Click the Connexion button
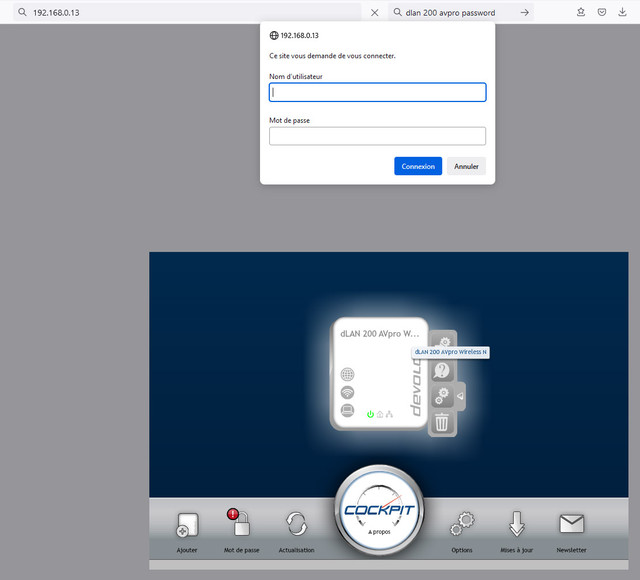The width and height of the screenshot is (640, 580). [418, 166]
